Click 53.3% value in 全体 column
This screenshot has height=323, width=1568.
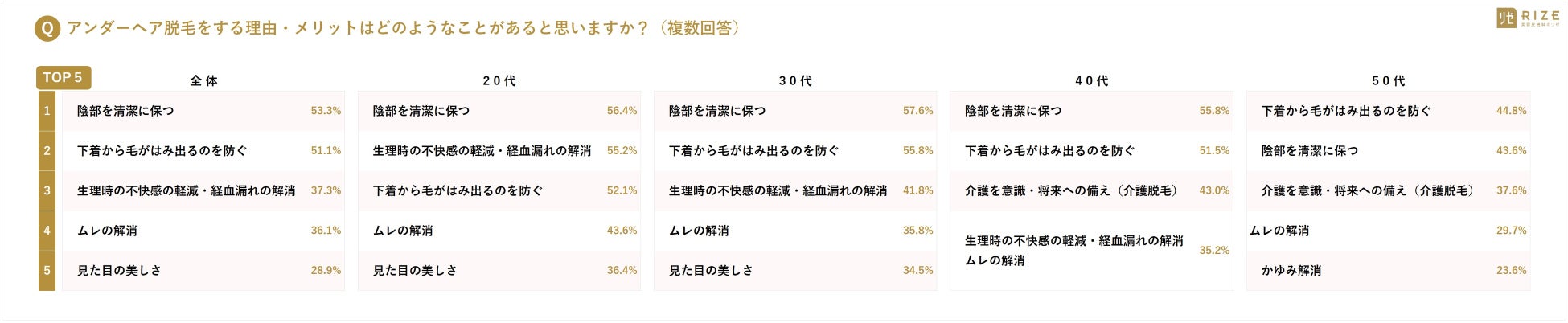tap(326, 111)
